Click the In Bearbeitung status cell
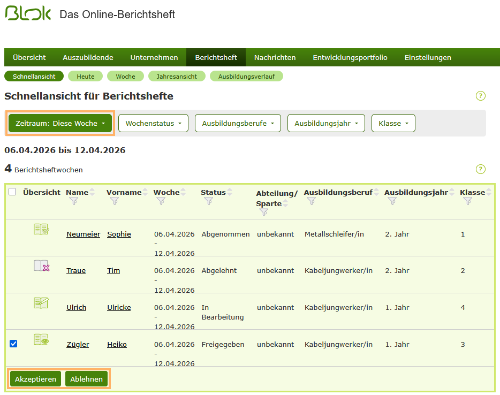 [x=223, y=312]
